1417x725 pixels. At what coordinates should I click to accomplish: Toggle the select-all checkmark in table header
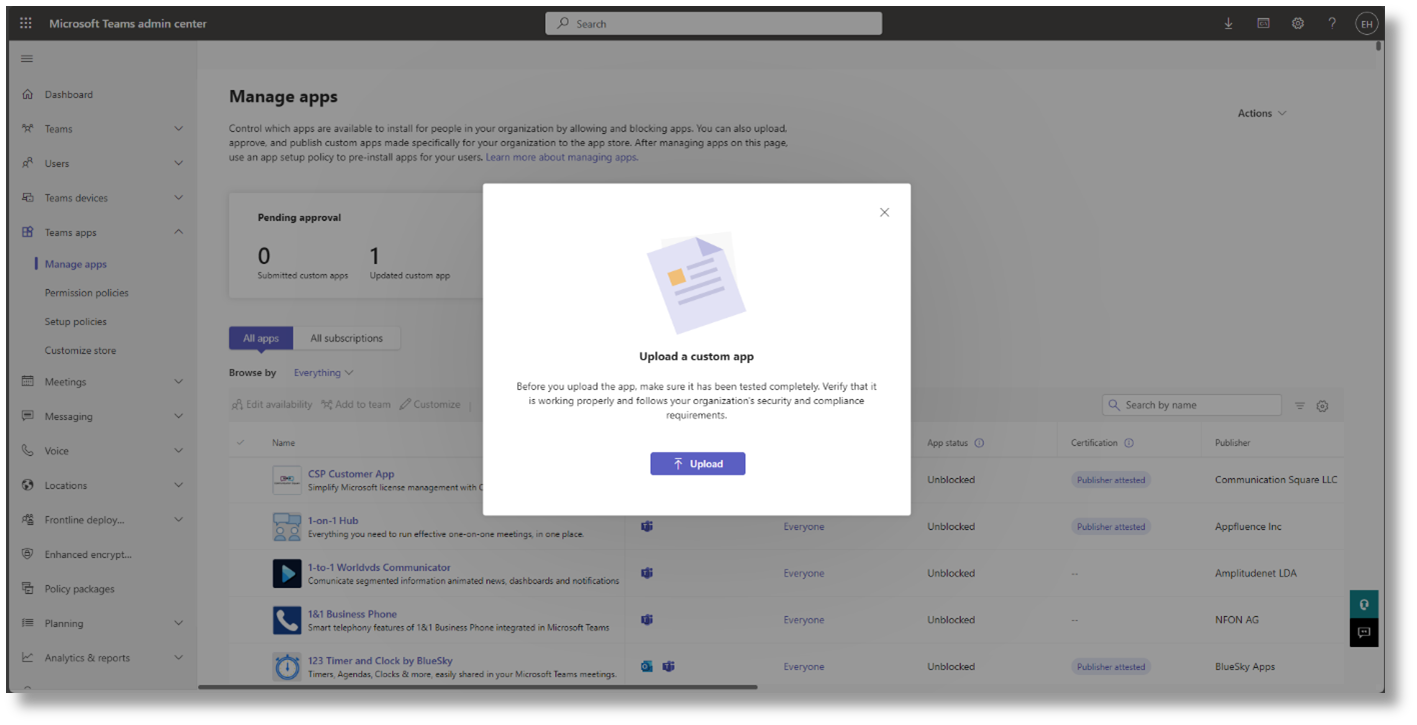[240, 443]
